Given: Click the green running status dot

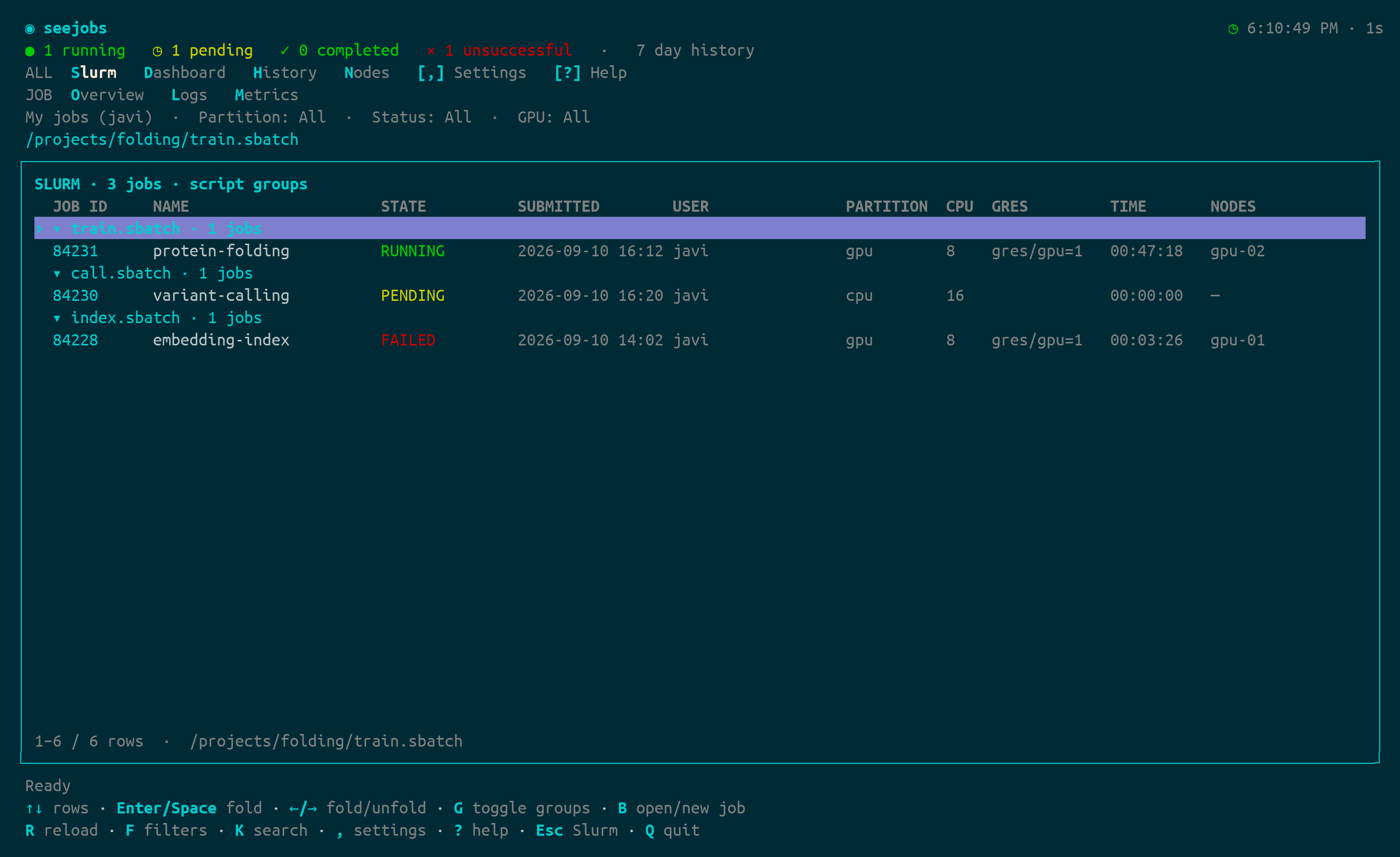Looking at the screenshot, I should pyautogui.click(x=30, y=51).
